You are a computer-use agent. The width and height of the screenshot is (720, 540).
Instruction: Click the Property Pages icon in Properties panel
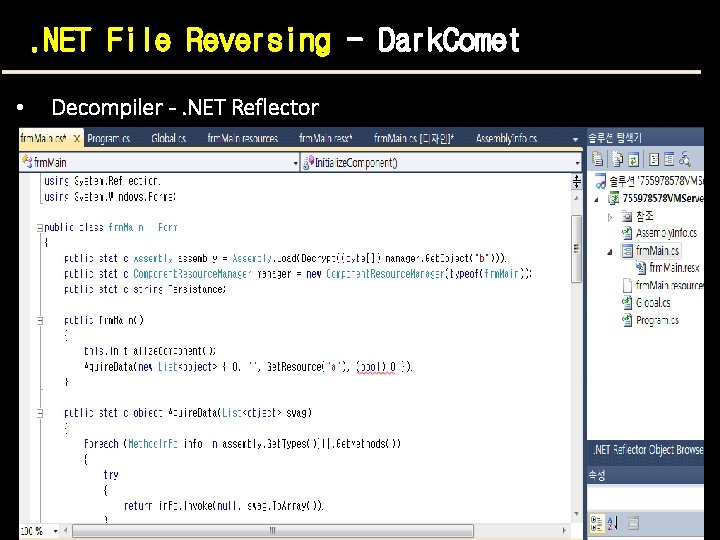point(633,523)
